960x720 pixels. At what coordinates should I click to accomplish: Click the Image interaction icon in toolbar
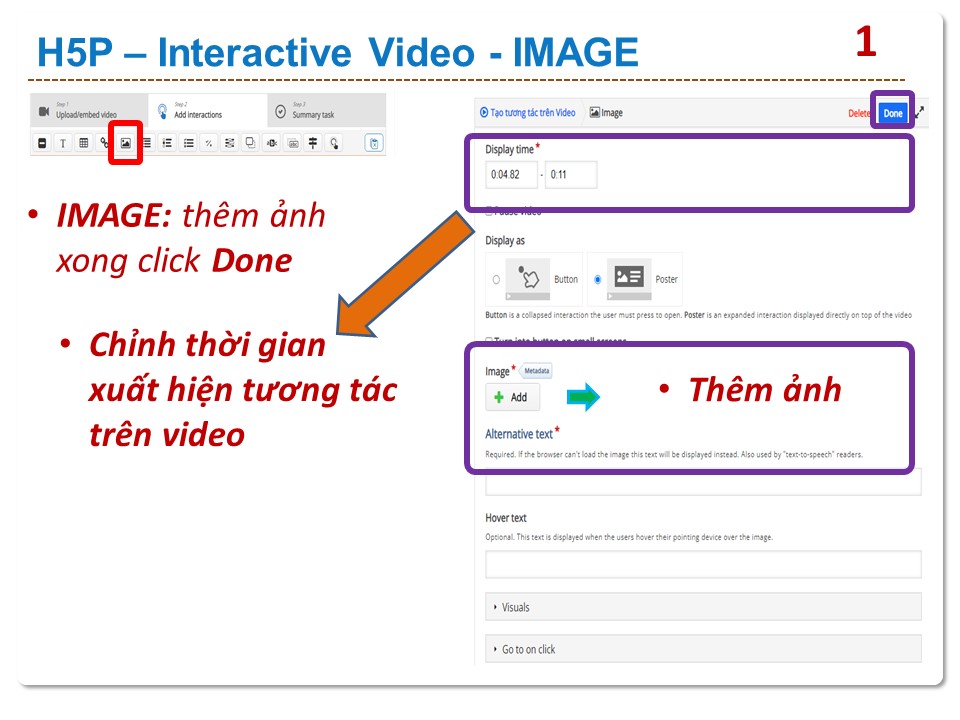click(126, 143)
